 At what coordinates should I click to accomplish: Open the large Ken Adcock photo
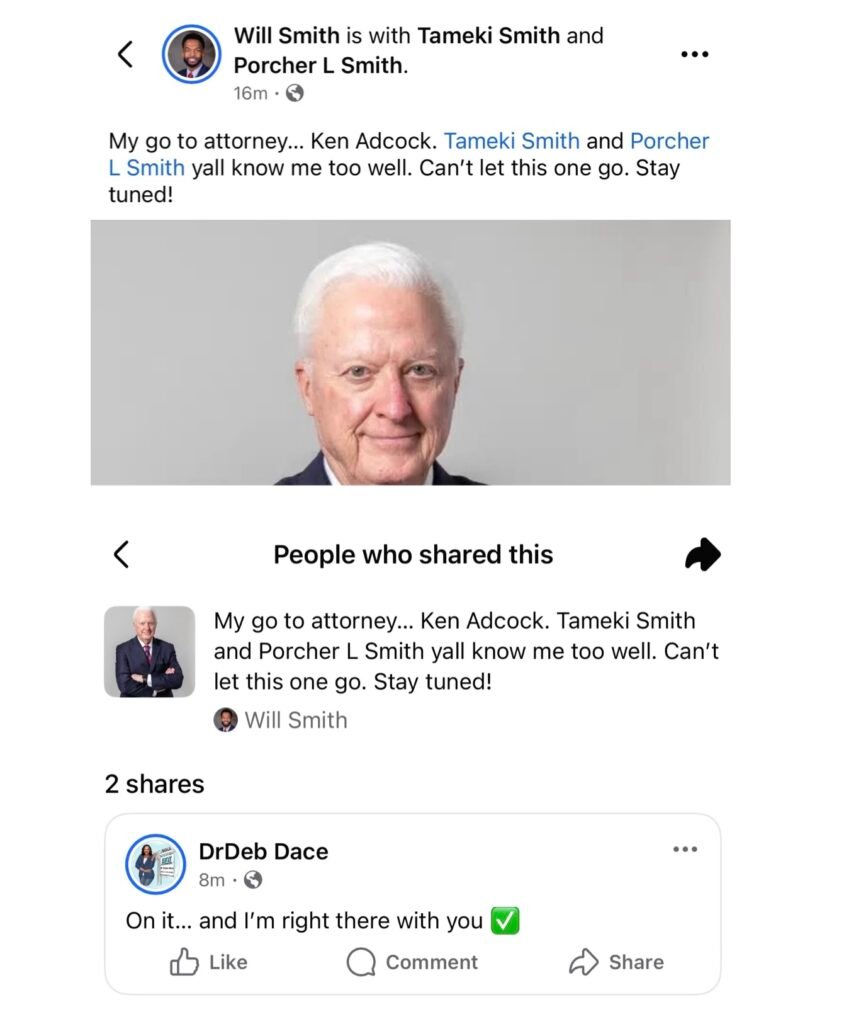[x=410, y=352]
